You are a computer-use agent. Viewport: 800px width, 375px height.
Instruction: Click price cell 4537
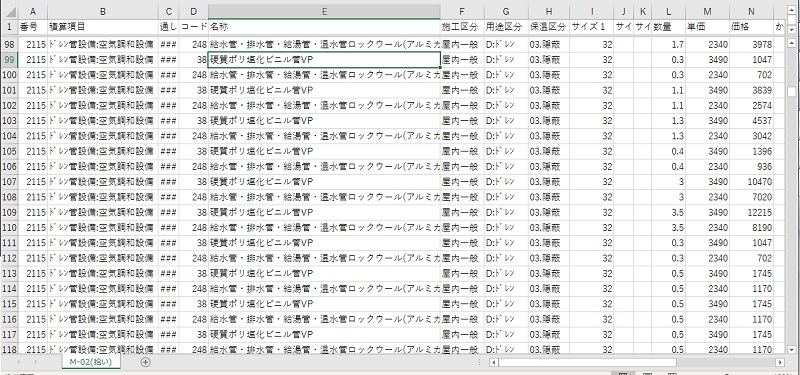(x=752, y=121)
